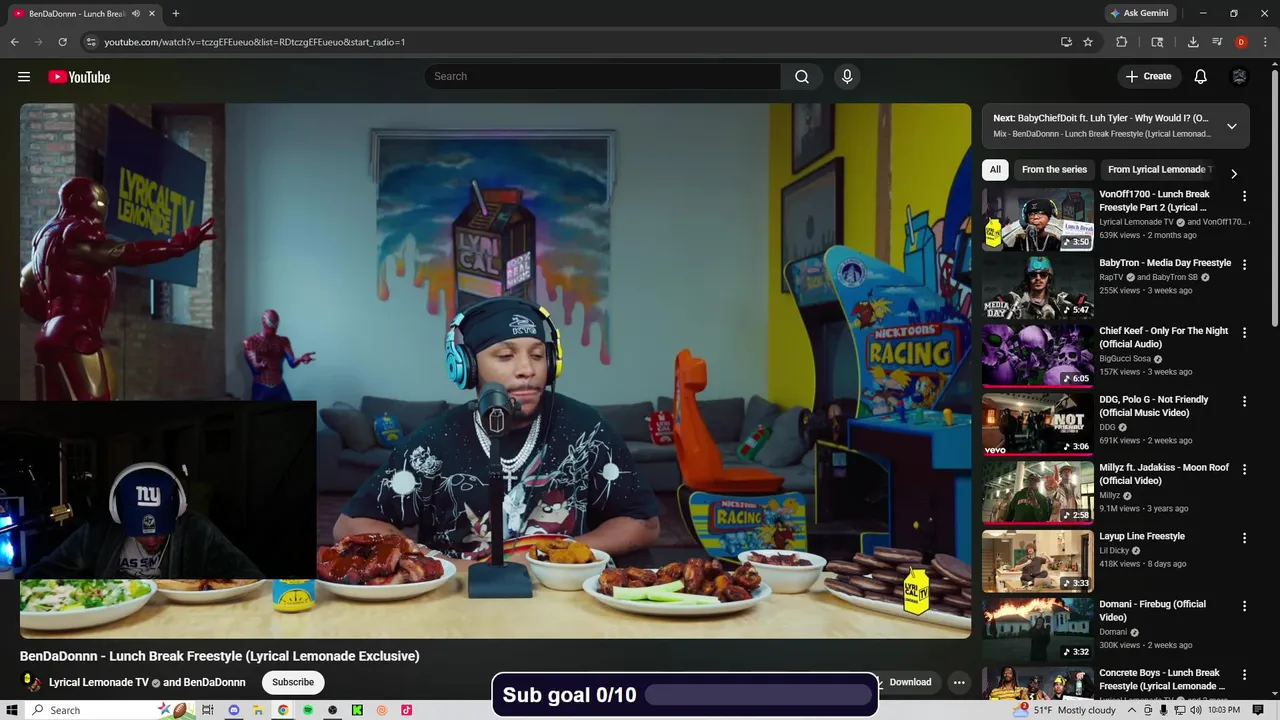This screenshot has width=1280, height=720.
Task: Open Millyz Moon Roof video title
Action: [x=1164, y=474]
